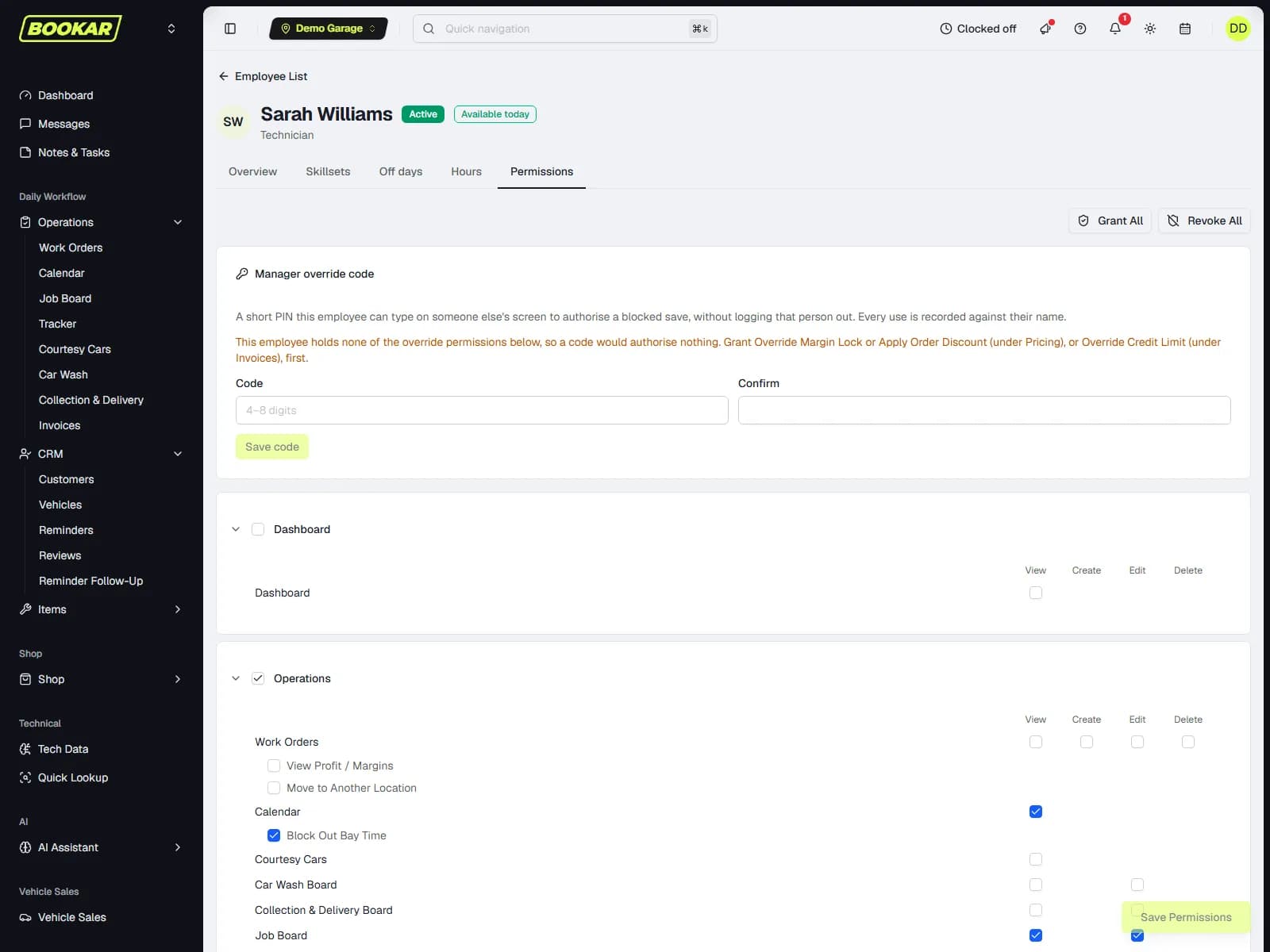Switch to the Skillsets tab
Image resolution: width=1270 pixels, height=952 pixels.
tap(328, 171)
